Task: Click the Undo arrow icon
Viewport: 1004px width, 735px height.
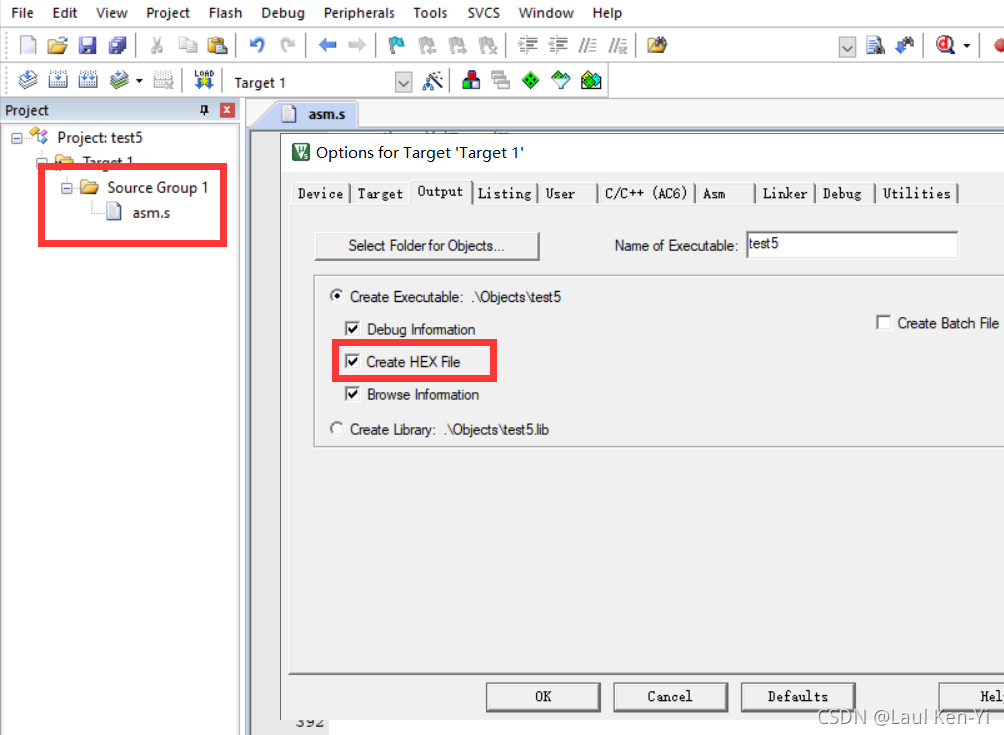Action: tap(257, 45)
